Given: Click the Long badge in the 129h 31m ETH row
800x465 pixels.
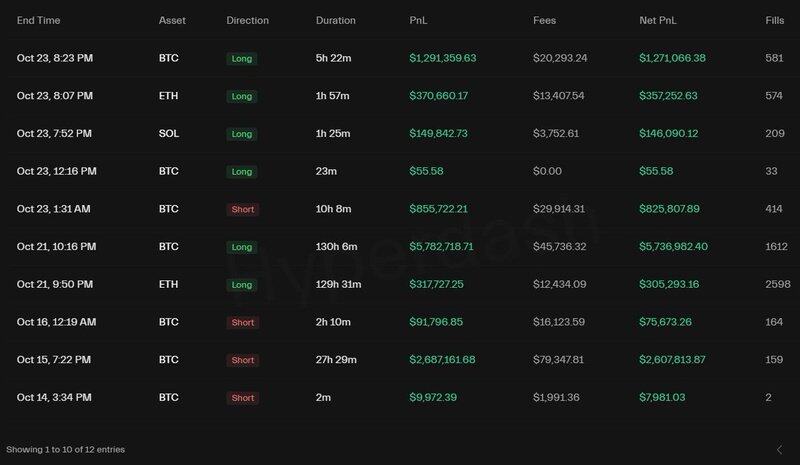Looking at the screenshot, I should pos(241,284).
